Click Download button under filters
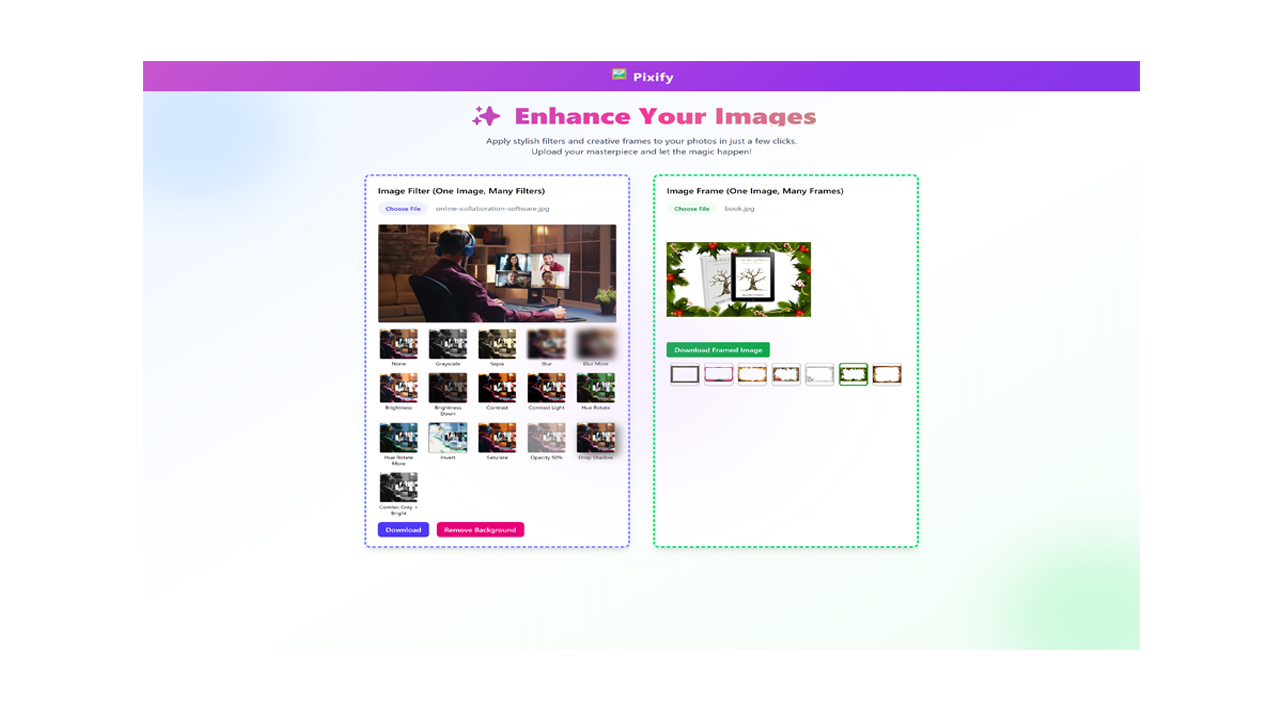The width and height of the screenshot is (1270, 720). pos(403,530)
